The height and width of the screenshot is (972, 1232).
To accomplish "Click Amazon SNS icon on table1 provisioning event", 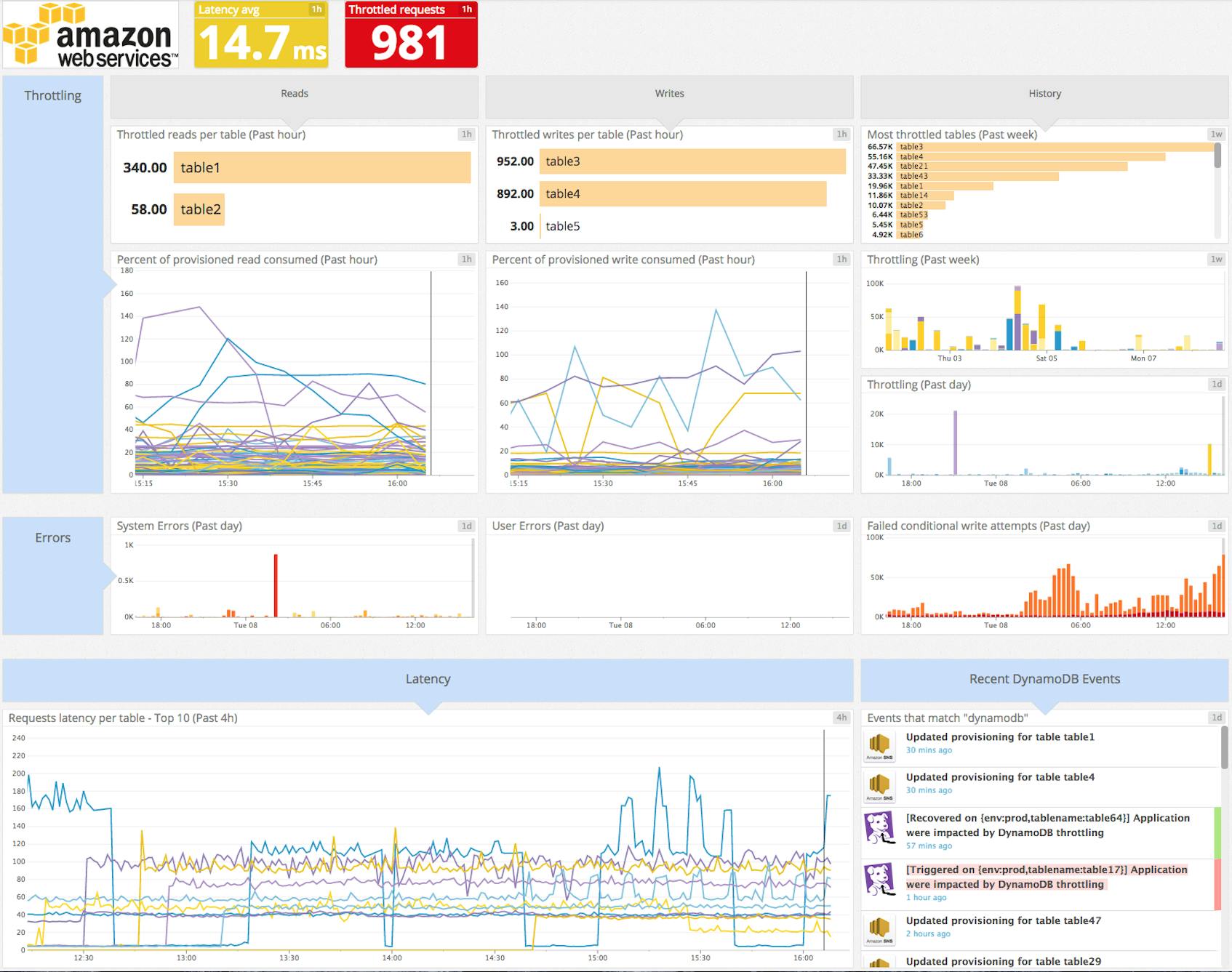I will [x=881, y=746].
